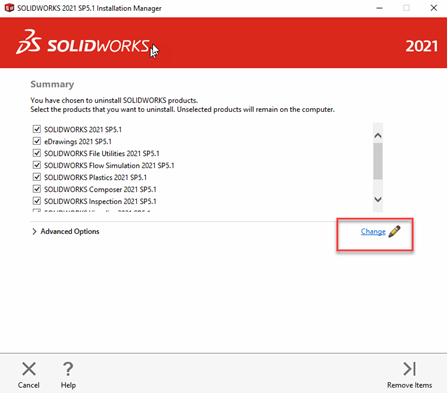This screenshot has width=447, height=393.
Task: Uncheck SOLIDWORKS Plastics 2021 SP5.1 checkbox
Action: pos(37,177)
